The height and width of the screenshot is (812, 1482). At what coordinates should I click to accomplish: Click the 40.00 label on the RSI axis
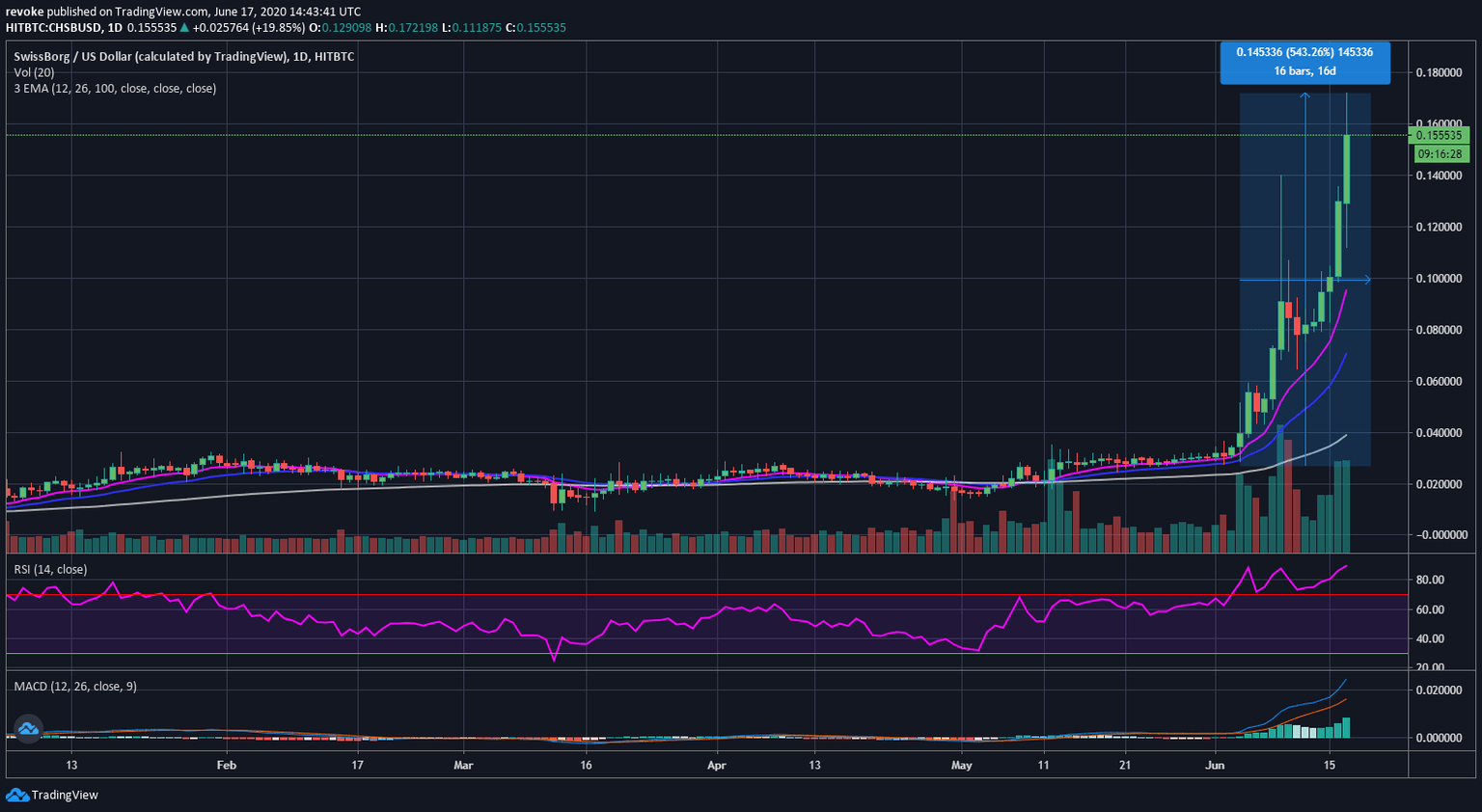coord(1430,639)
